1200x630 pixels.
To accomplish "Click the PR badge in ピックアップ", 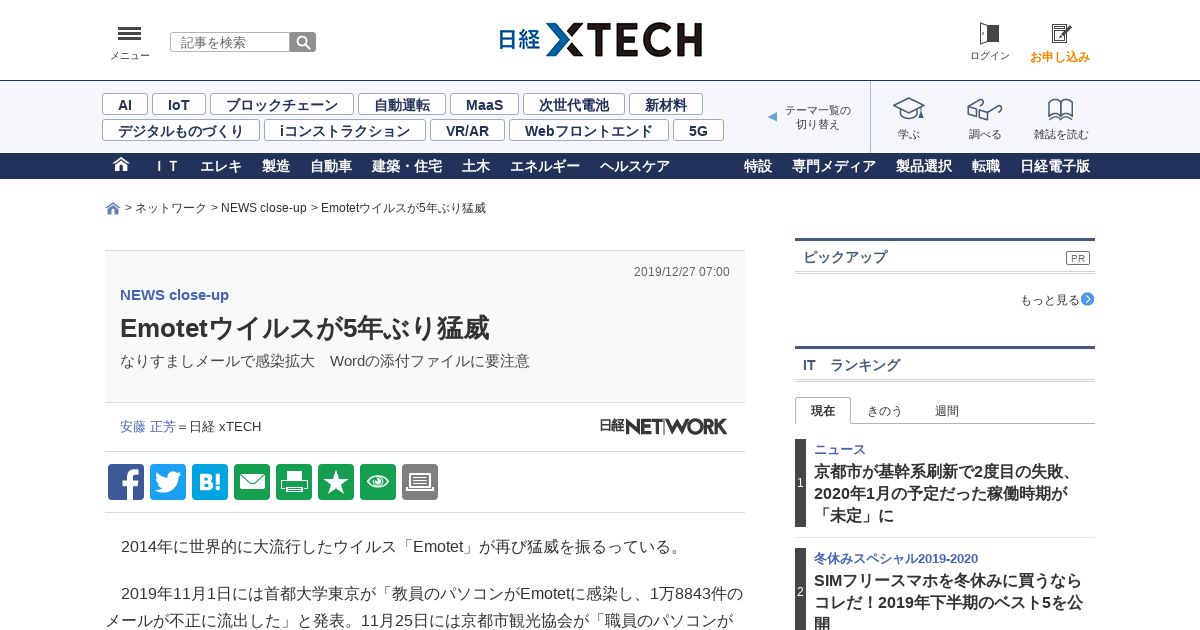I will (x=1078, y=258).
